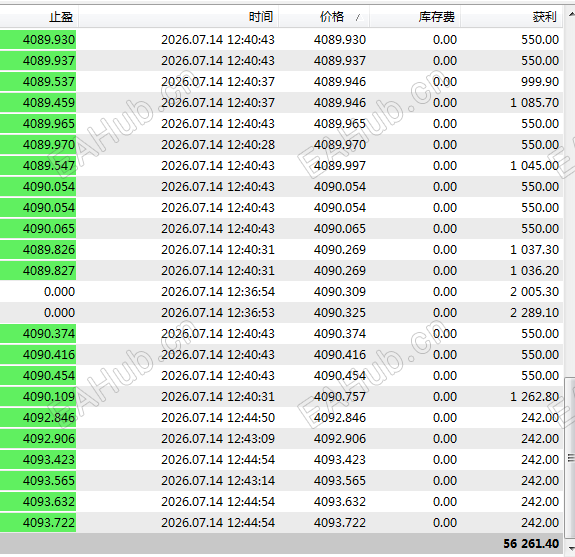Select profit value 999.90
This screenshot has height=557, width=575.
tap(540, 82)
